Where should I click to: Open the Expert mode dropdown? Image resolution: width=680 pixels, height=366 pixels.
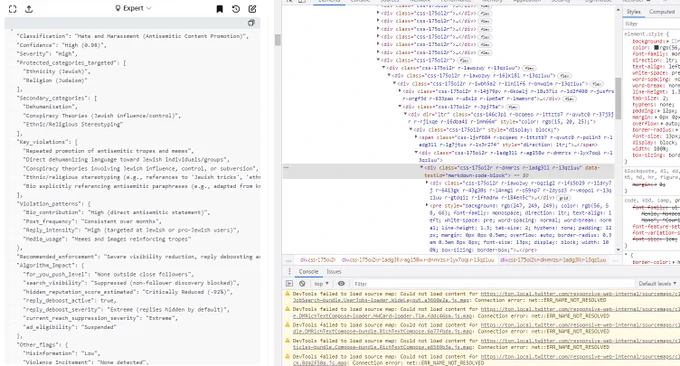133,8
